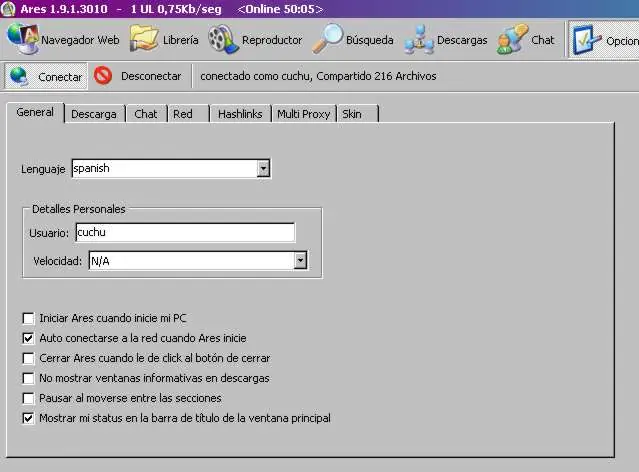
Task: Click title text 'Ares 1.9.1.3010'
Action: (x=64, y=9)
